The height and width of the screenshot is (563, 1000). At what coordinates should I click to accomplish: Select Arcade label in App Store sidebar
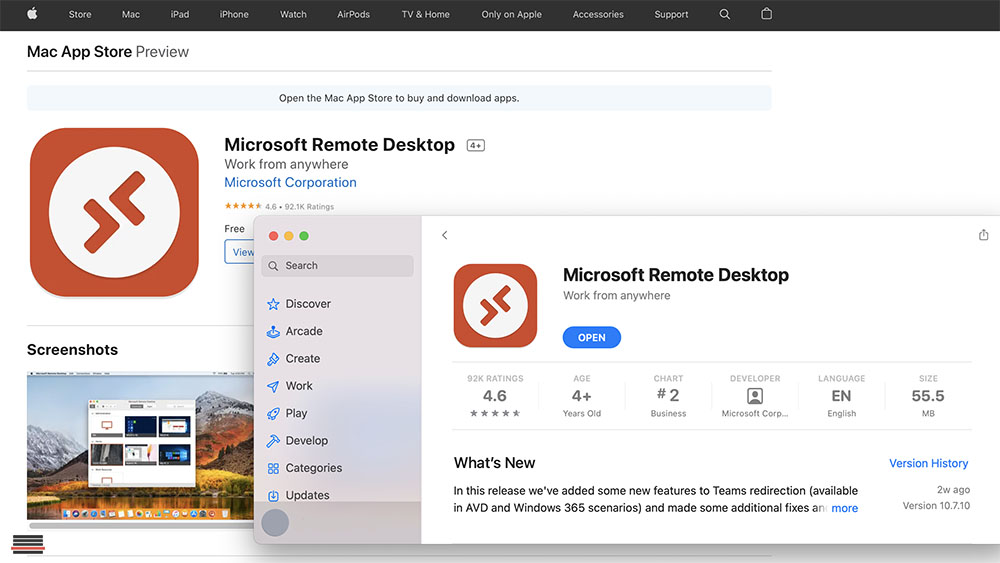pos(304,332)
